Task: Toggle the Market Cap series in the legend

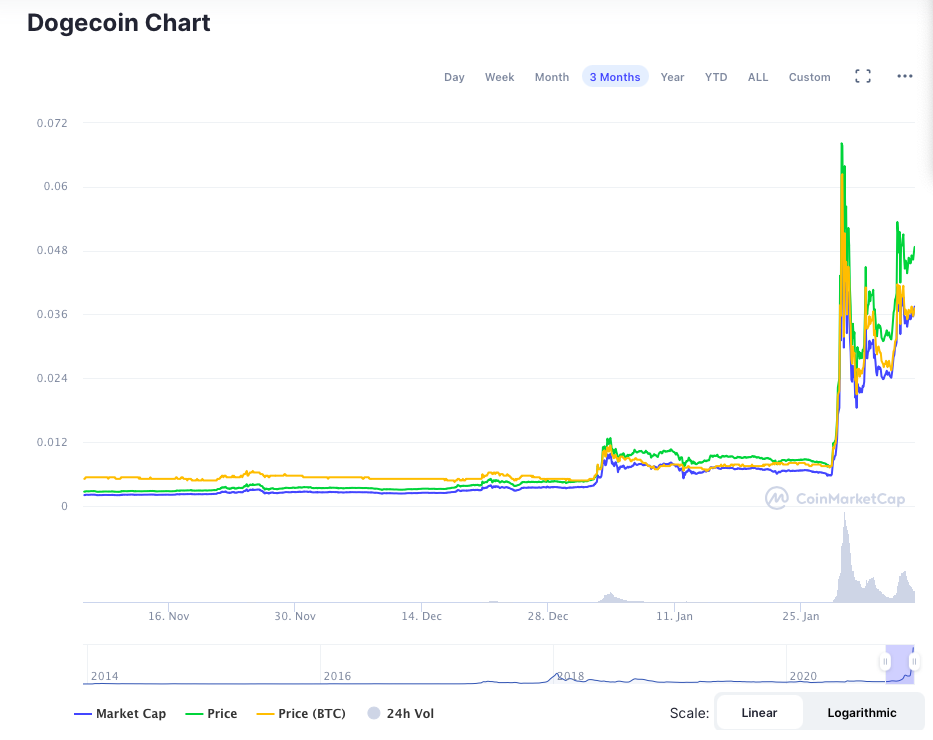Action: [119, 713]
